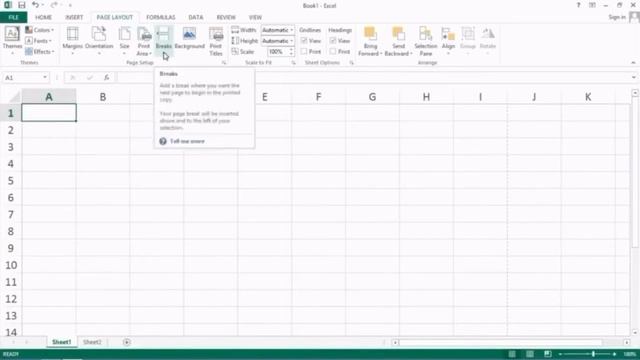The width and height of the screenshot is (640, 360).
Task: Click the Undo icon
Action: pyautogui.click(x=36, y=5)
